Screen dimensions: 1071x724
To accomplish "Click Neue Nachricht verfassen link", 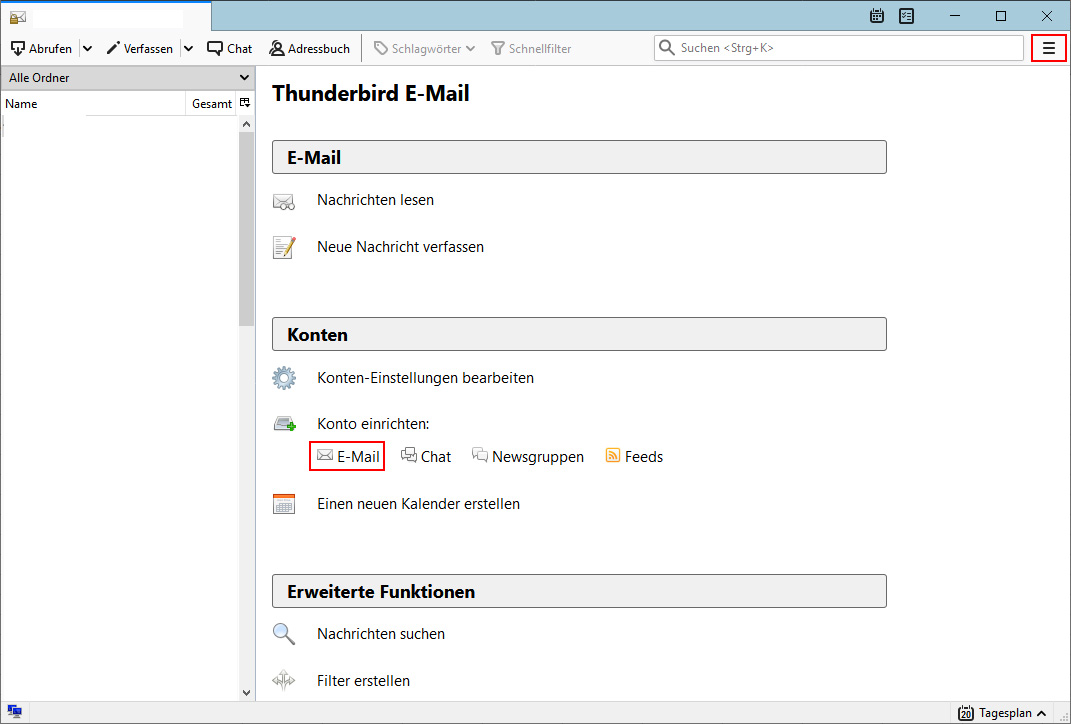I will [400, 247].
